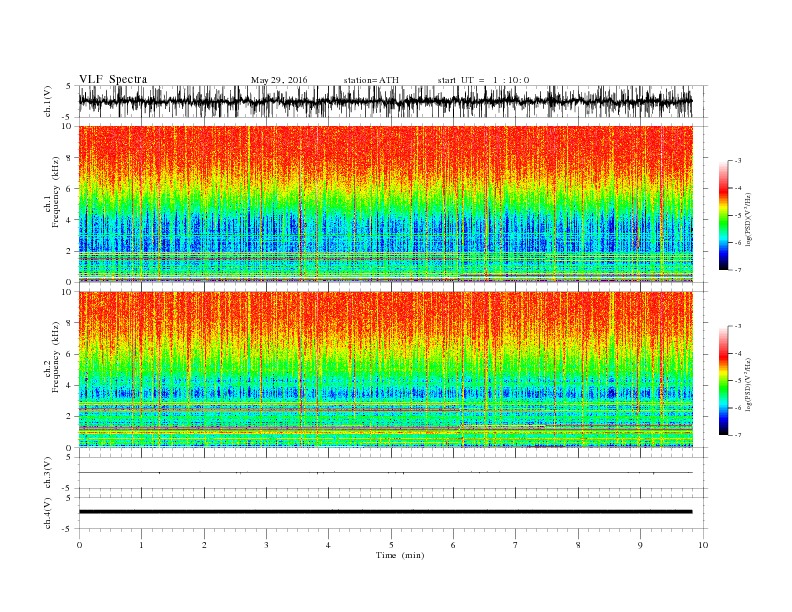Click the "ch.4(V)" axis label
The height and width of the screenshot is (612, 792).
pos(48,513)
